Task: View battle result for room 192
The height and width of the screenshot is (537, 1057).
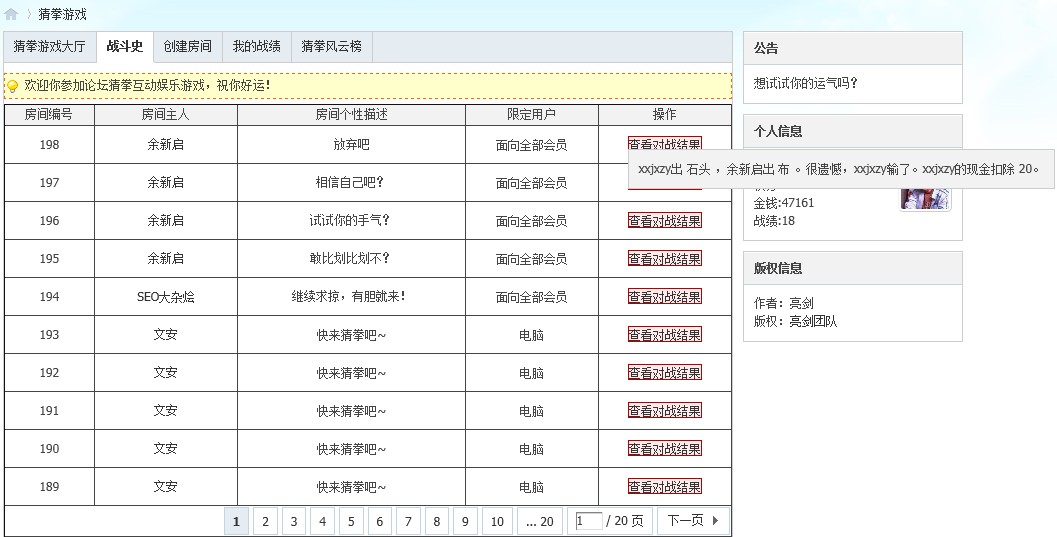Action: 665,373
